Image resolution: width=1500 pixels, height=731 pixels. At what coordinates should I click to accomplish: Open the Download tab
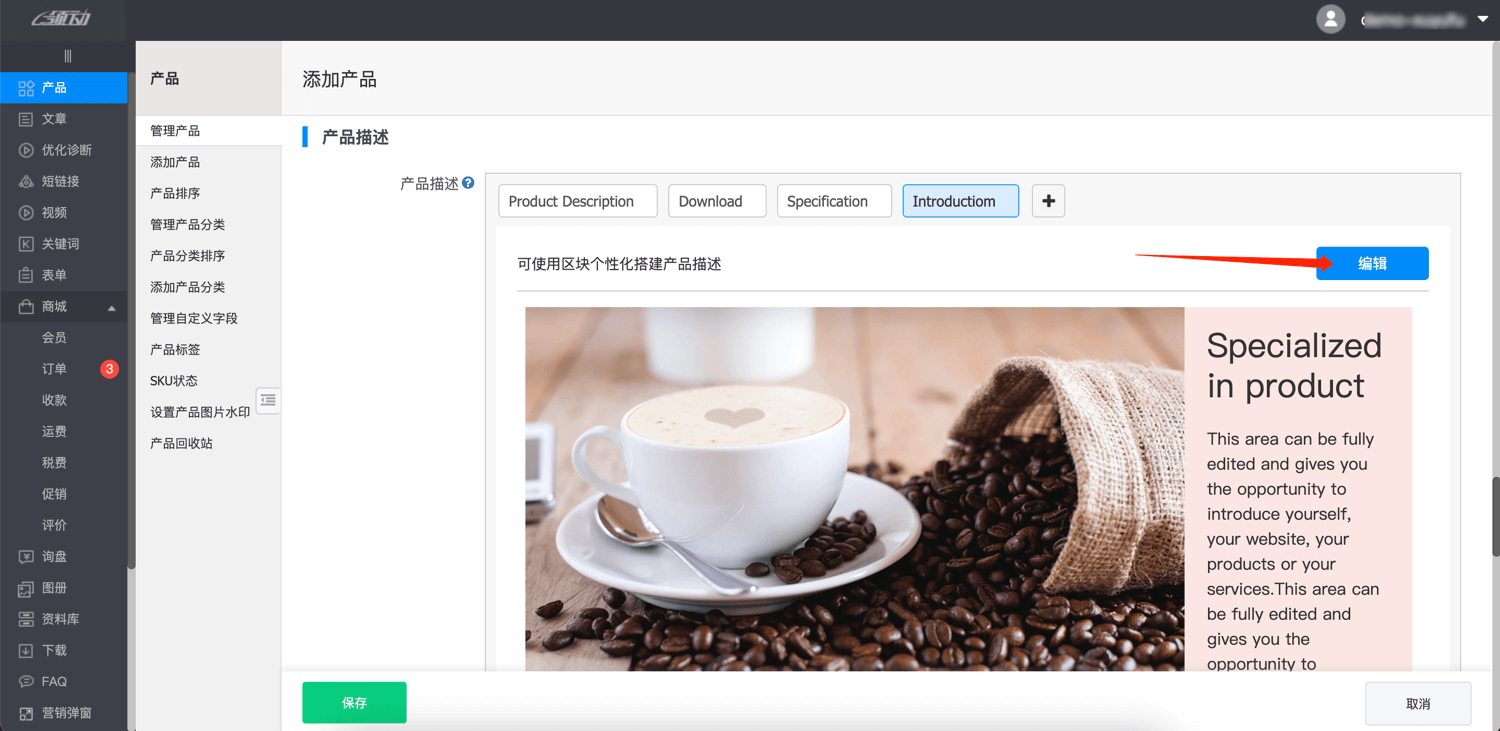716,201
